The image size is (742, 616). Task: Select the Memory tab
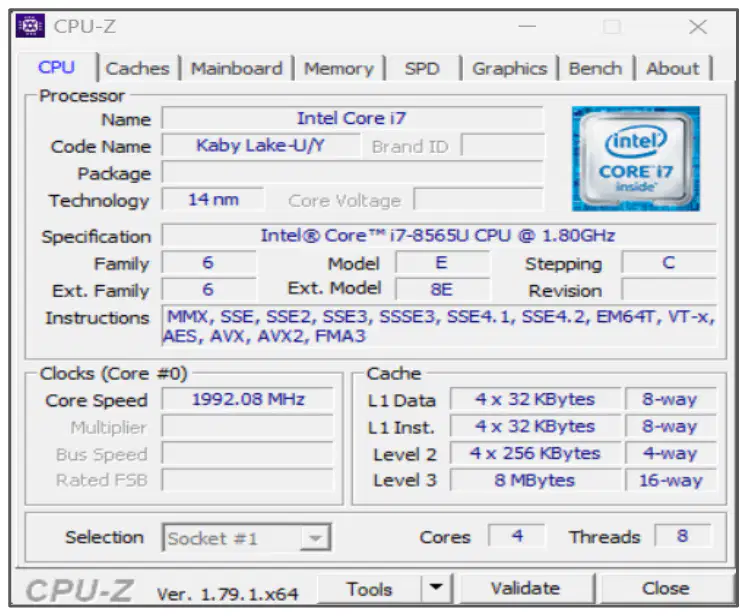338,69
